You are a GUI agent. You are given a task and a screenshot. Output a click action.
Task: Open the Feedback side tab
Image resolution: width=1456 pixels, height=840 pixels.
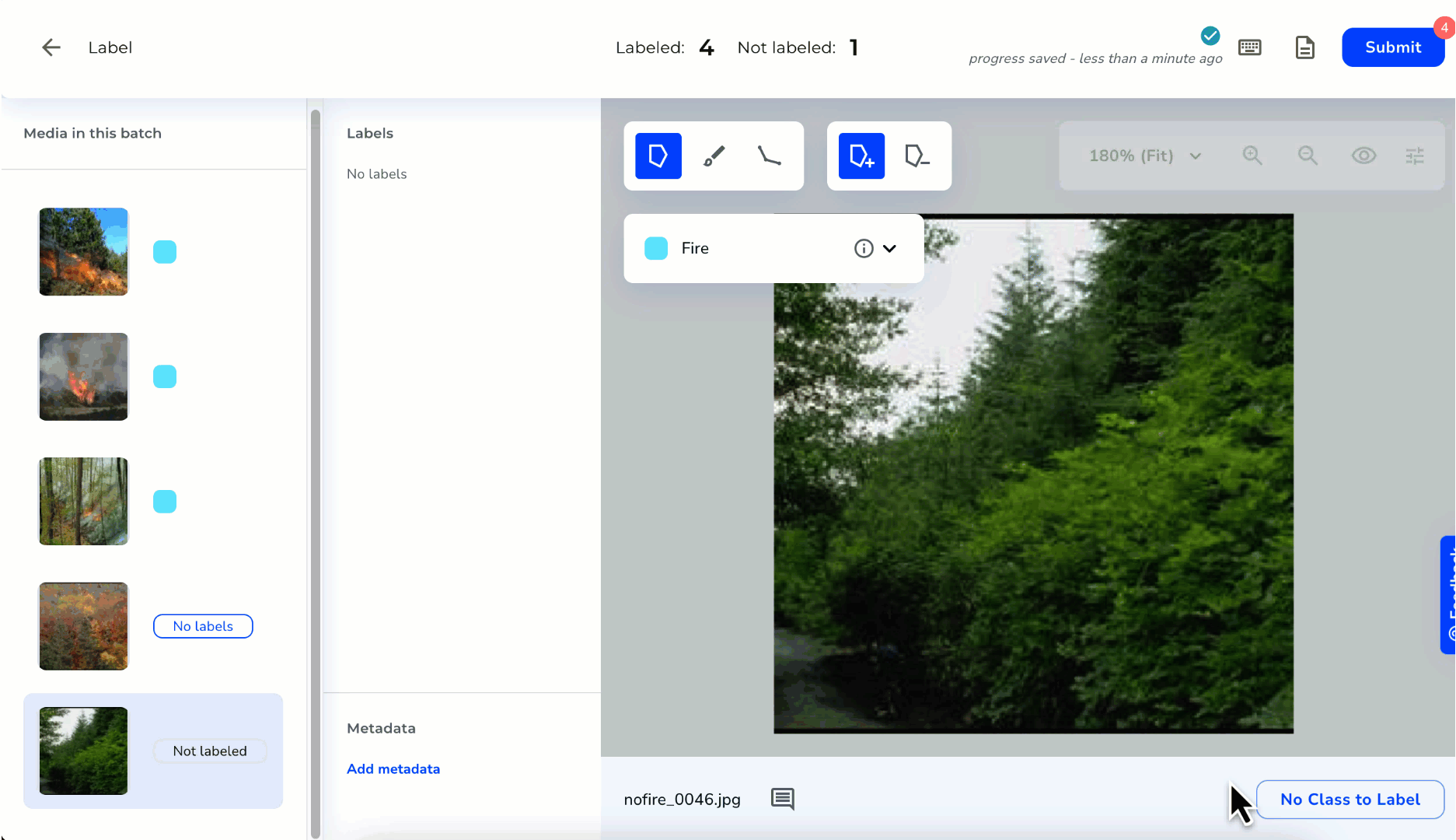[1448, 595]
